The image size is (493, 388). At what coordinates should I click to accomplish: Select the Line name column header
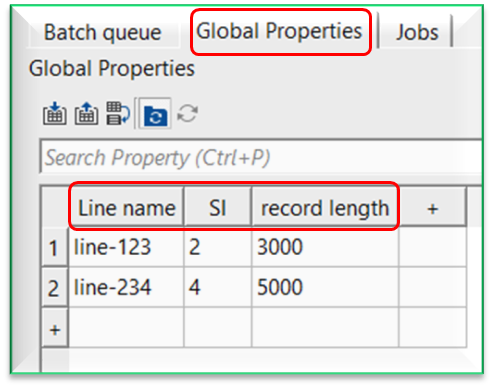126,208
